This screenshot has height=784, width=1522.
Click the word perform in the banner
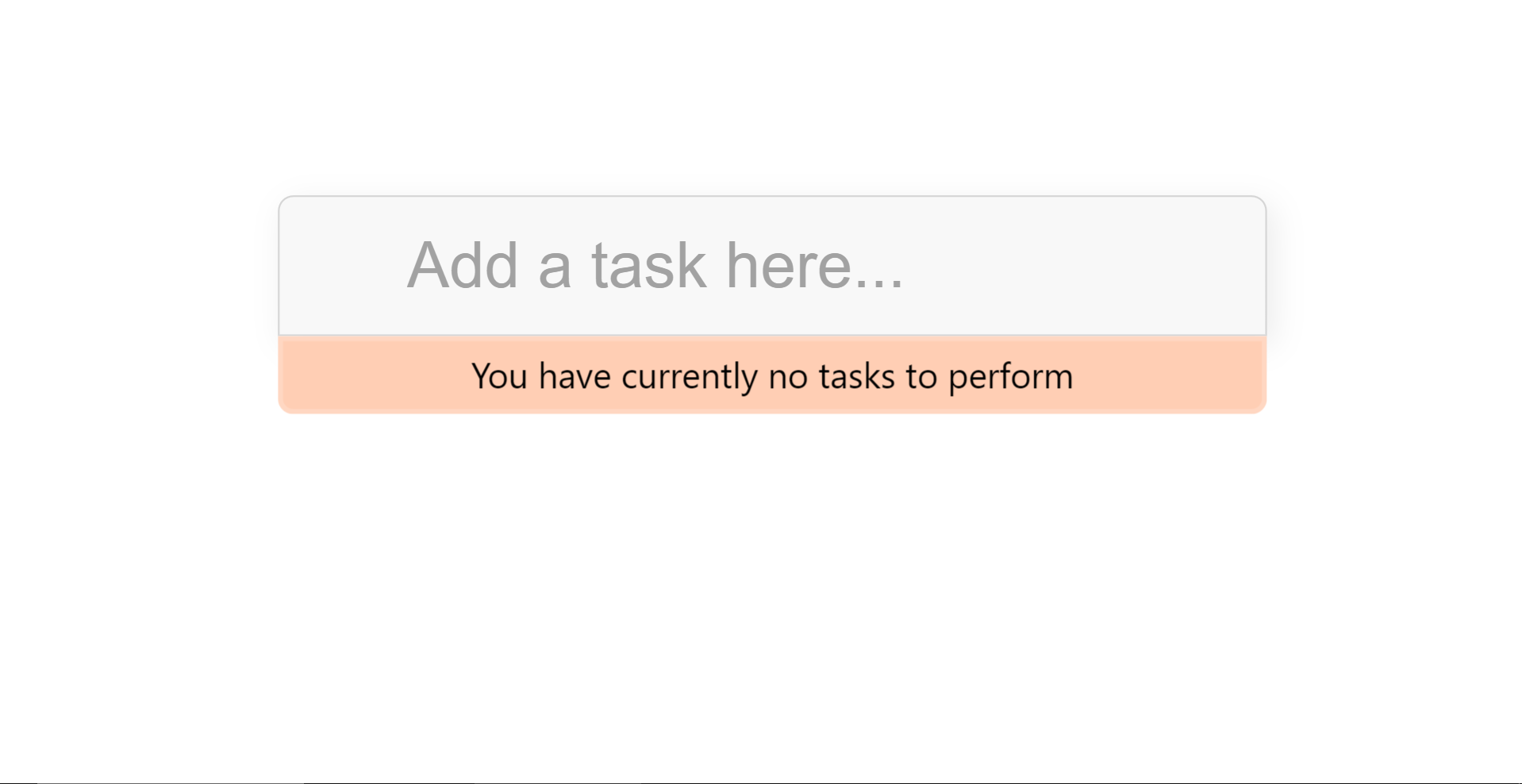pyautogui.click(x=1024, y=377)
